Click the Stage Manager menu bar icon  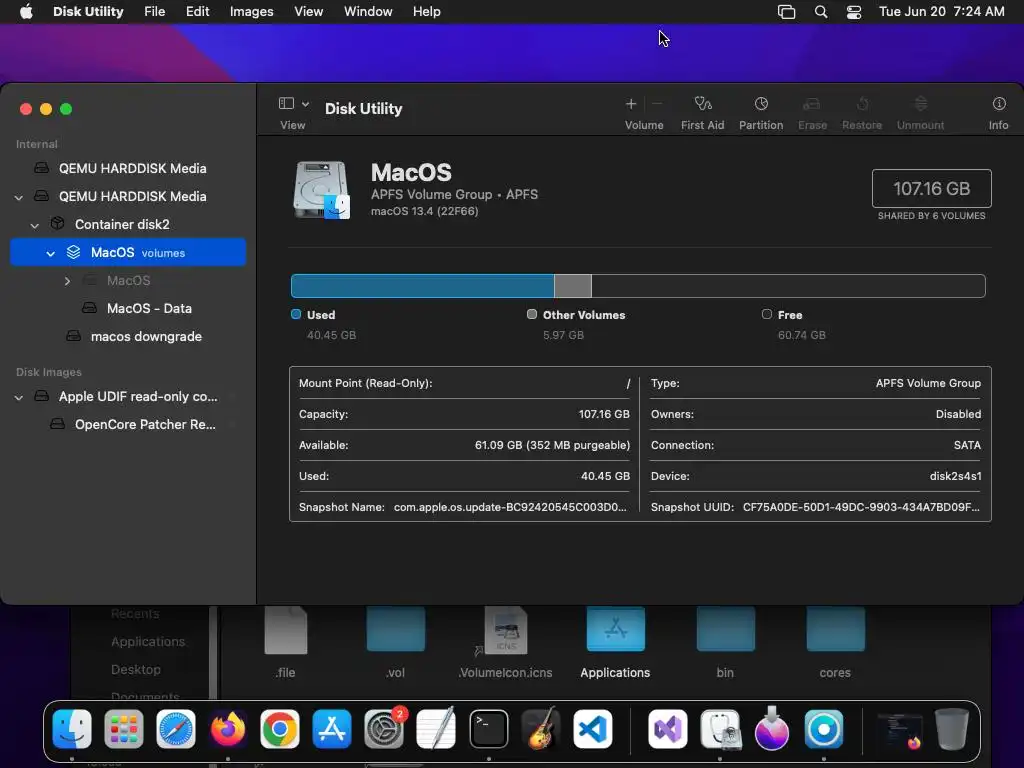click(786, 12)
